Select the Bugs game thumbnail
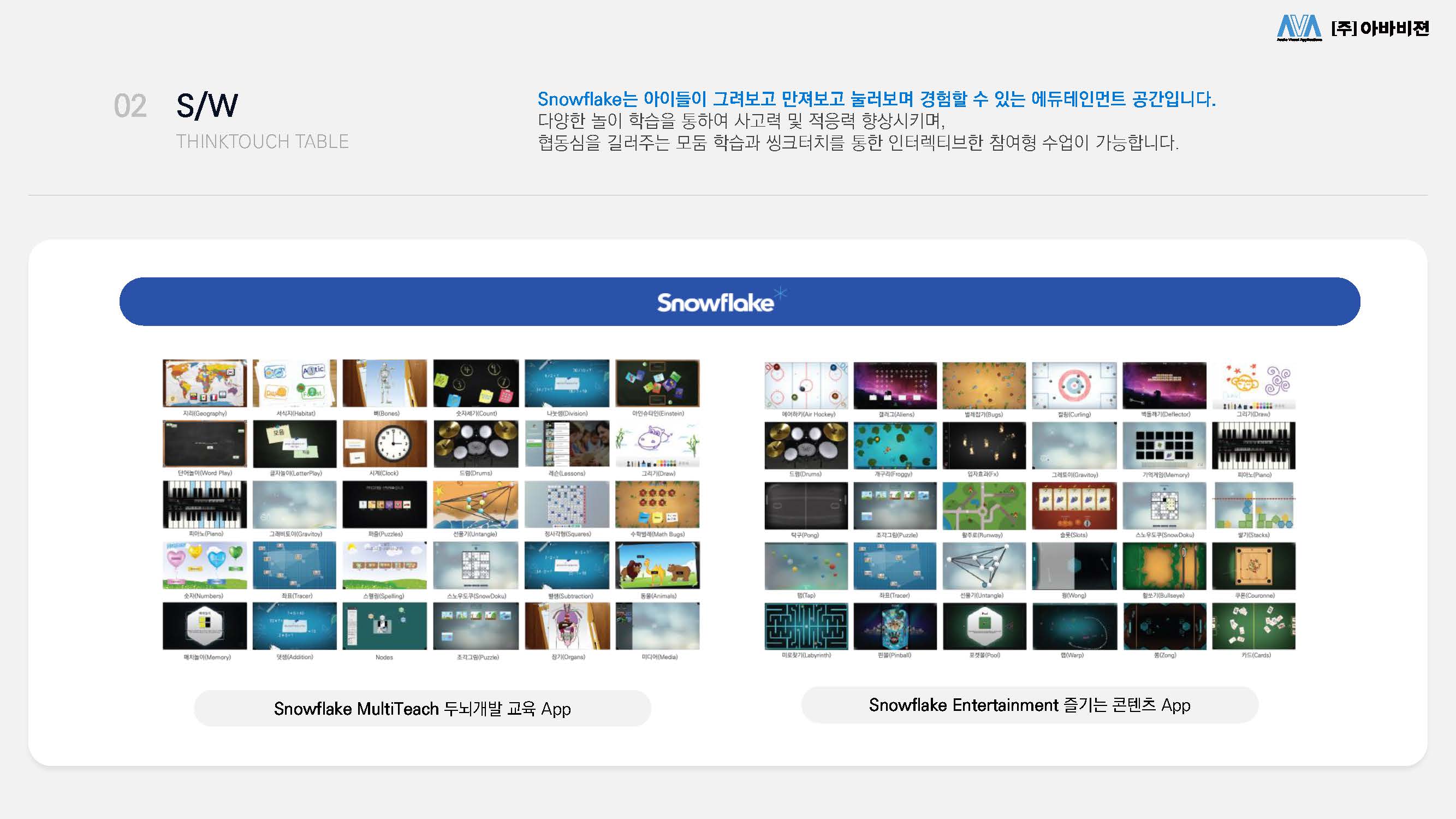Viewport: 1456px width, 819px height. pyautogui.click(x=984, y=385)
